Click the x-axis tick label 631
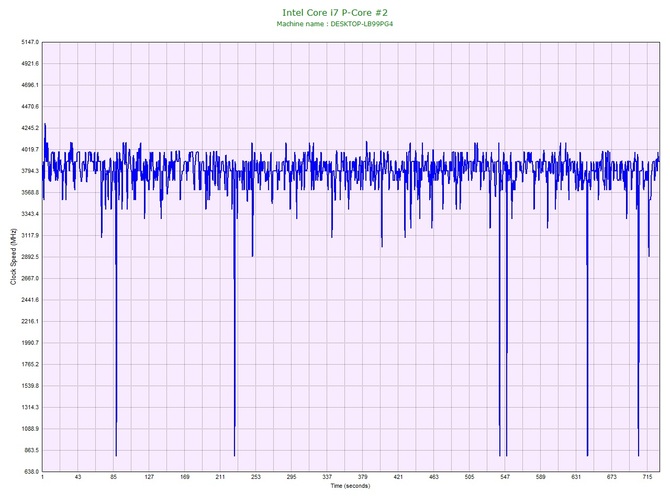 coord(576,477)
